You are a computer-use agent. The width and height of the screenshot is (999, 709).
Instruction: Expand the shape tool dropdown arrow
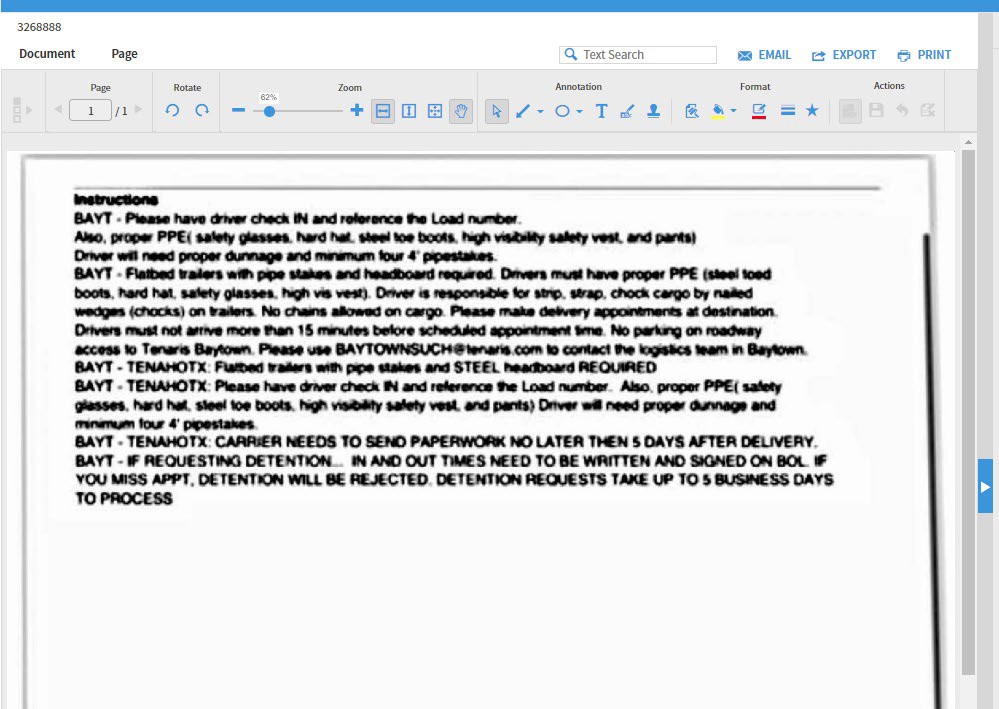579,111
